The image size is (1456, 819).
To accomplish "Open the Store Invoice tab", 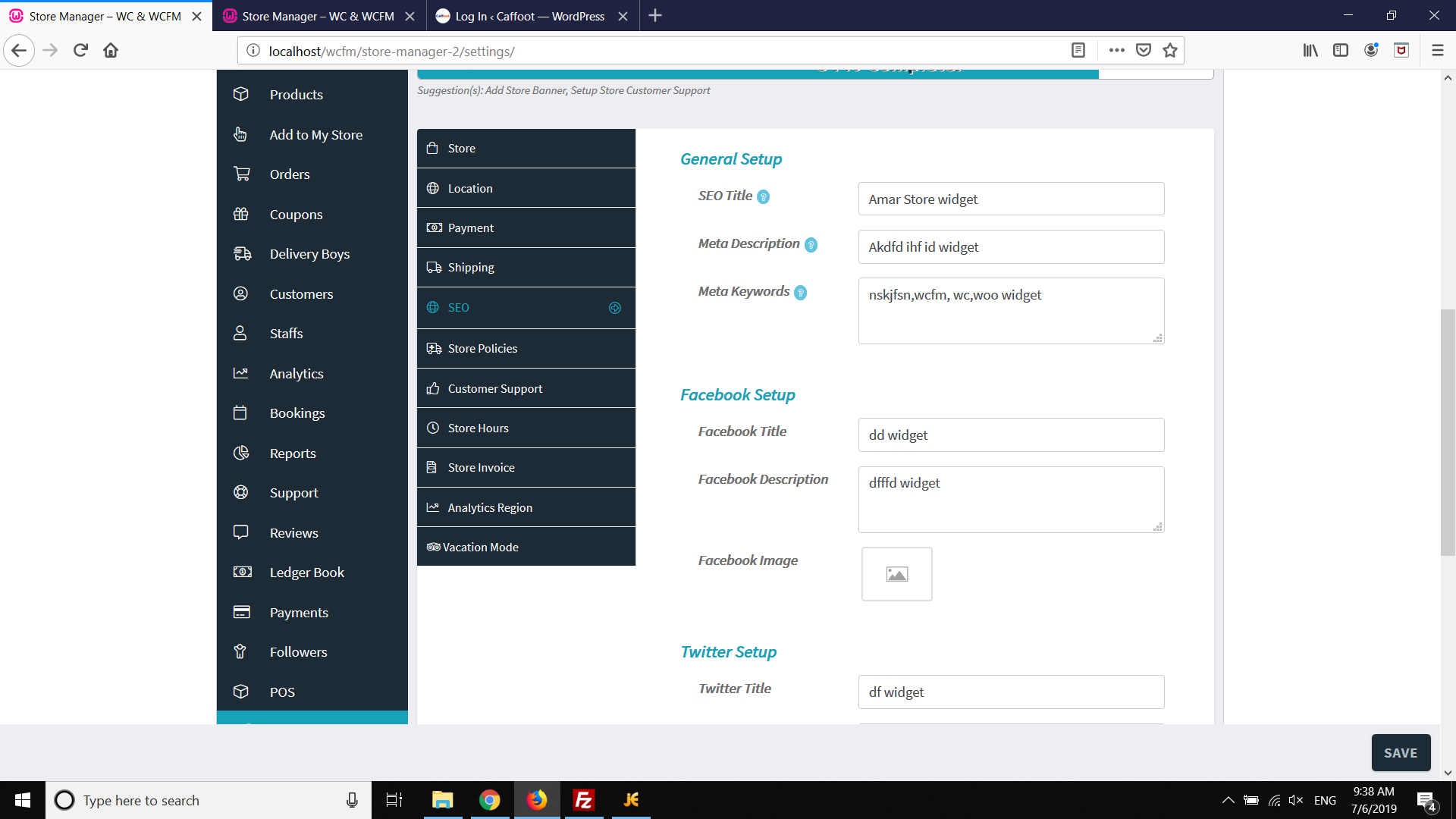I will (x=526, y=468).
